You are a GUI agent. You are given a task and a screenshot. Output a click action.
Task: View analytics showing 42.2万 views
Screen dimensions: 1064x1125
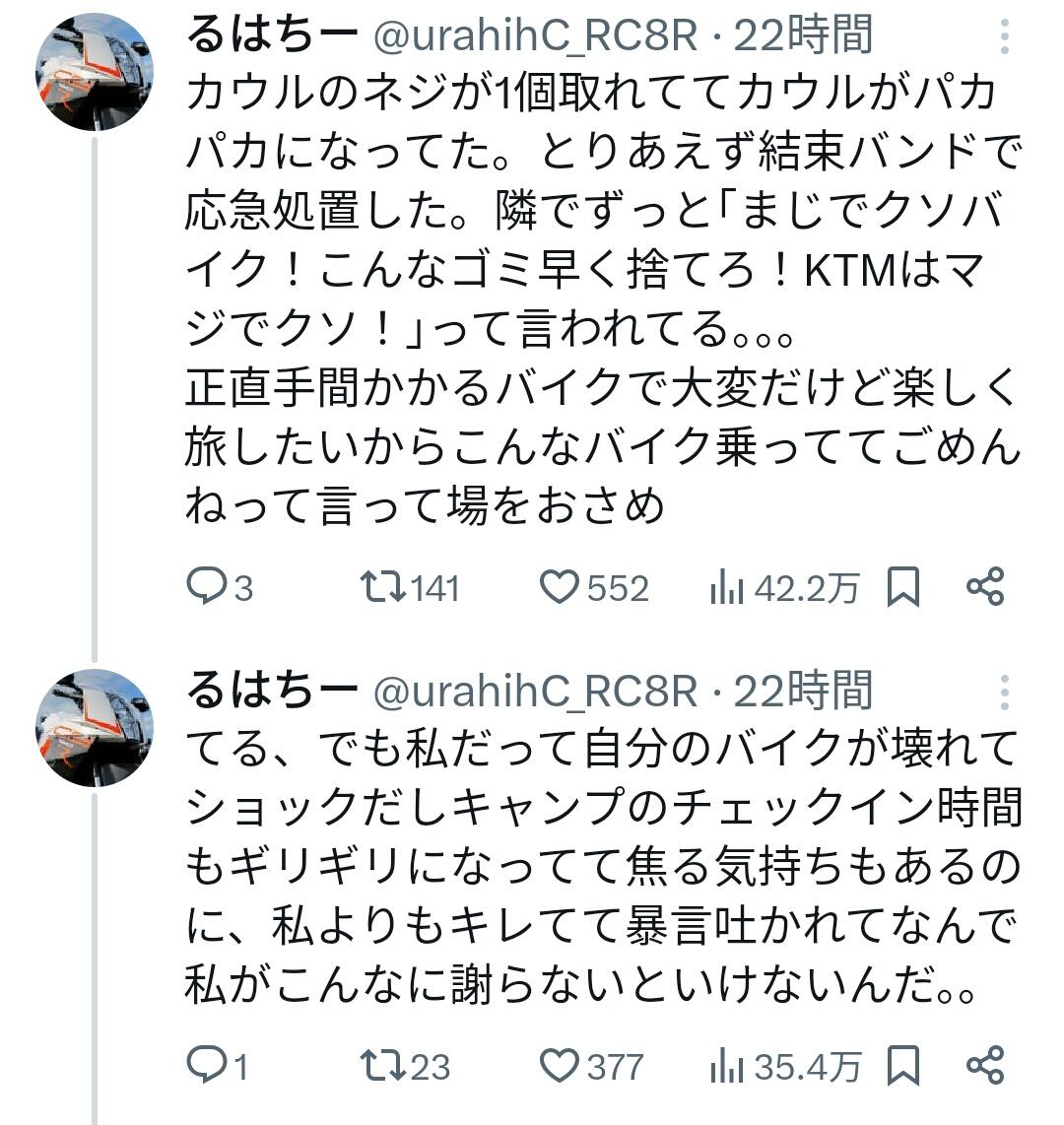click(784, 588)
